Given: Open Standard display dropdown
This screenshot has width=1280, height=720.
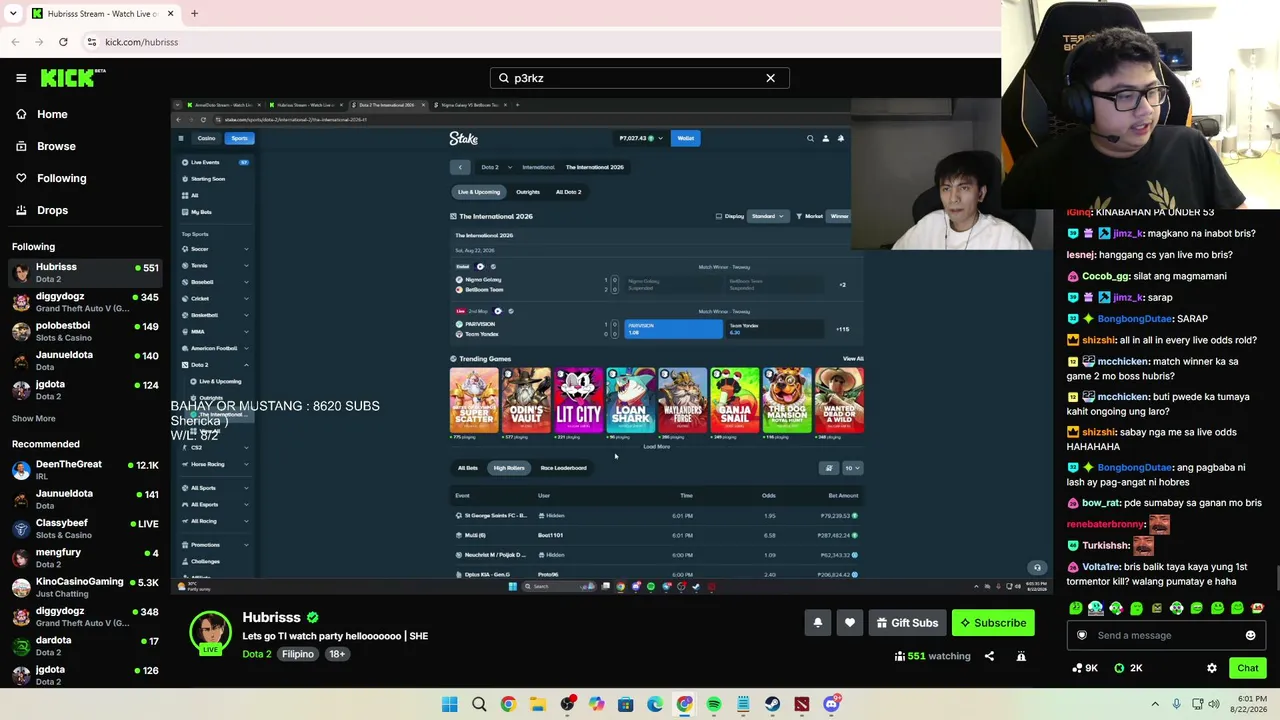Looking at the screenshot, I should pos(768,216).
